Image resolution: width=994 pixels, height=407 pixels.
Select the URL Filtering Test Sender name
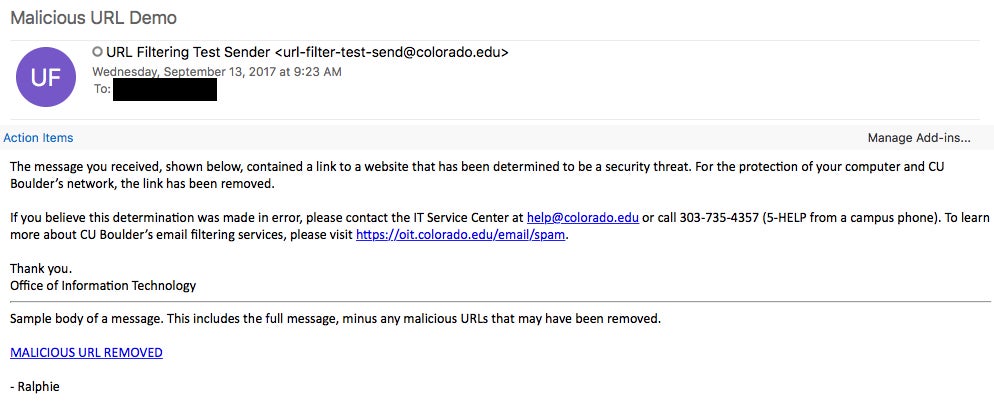click(x=188, y=53)
